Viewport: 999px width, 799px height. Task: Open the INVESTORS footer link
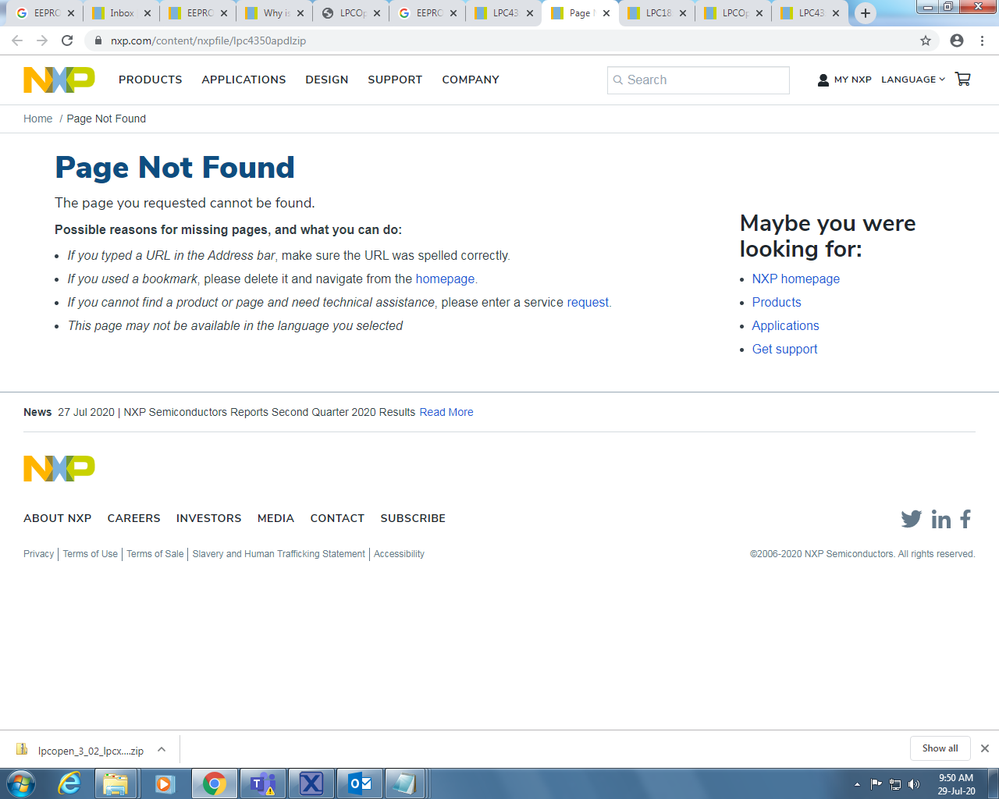(x=209, y=519)
